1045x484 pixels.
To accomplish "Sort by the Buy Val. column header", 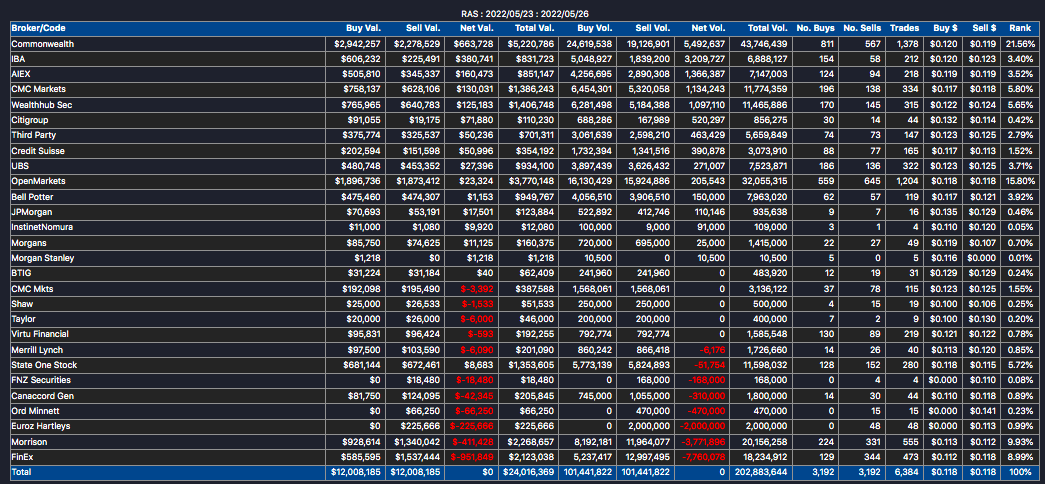I will [x=363, y=28].
